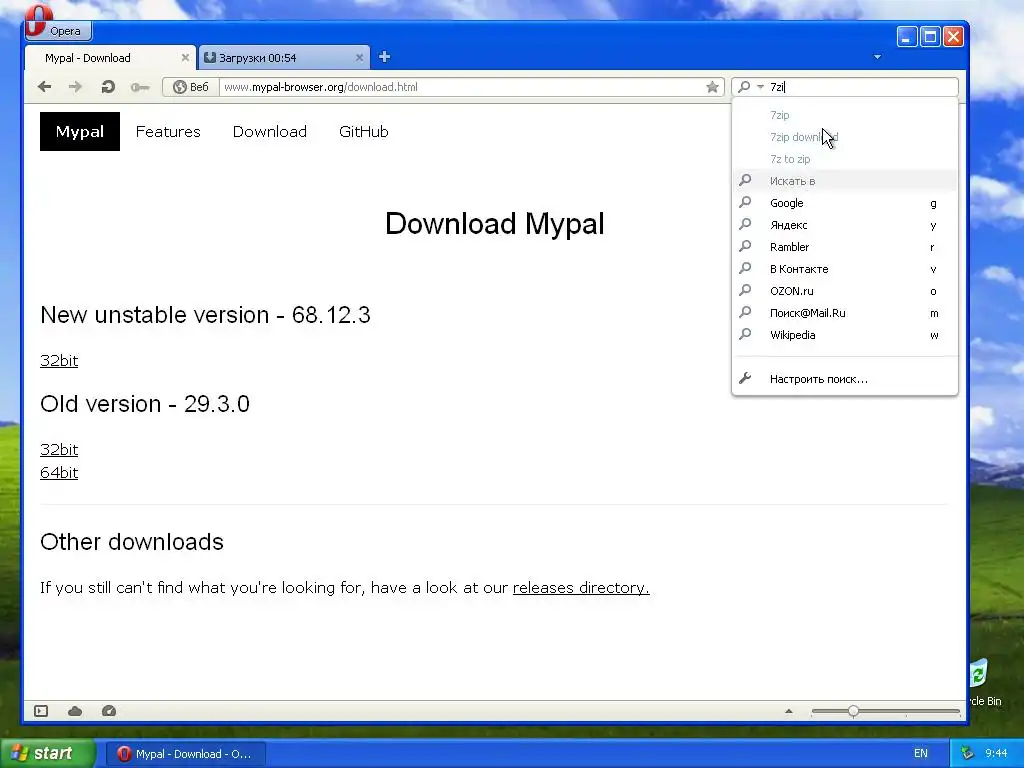The width and height of the screenshot is (1024, 768).
Task: Download 32bit of old version 29.3.0
Action: [59, 449]
